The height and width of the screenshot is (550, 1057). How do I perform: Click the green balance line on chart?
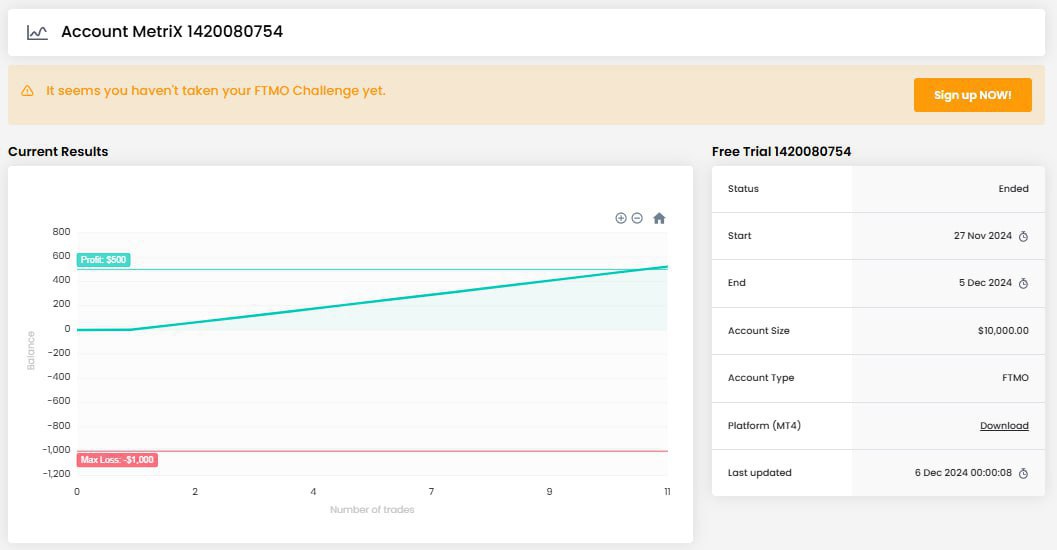(x=400, y=298)
